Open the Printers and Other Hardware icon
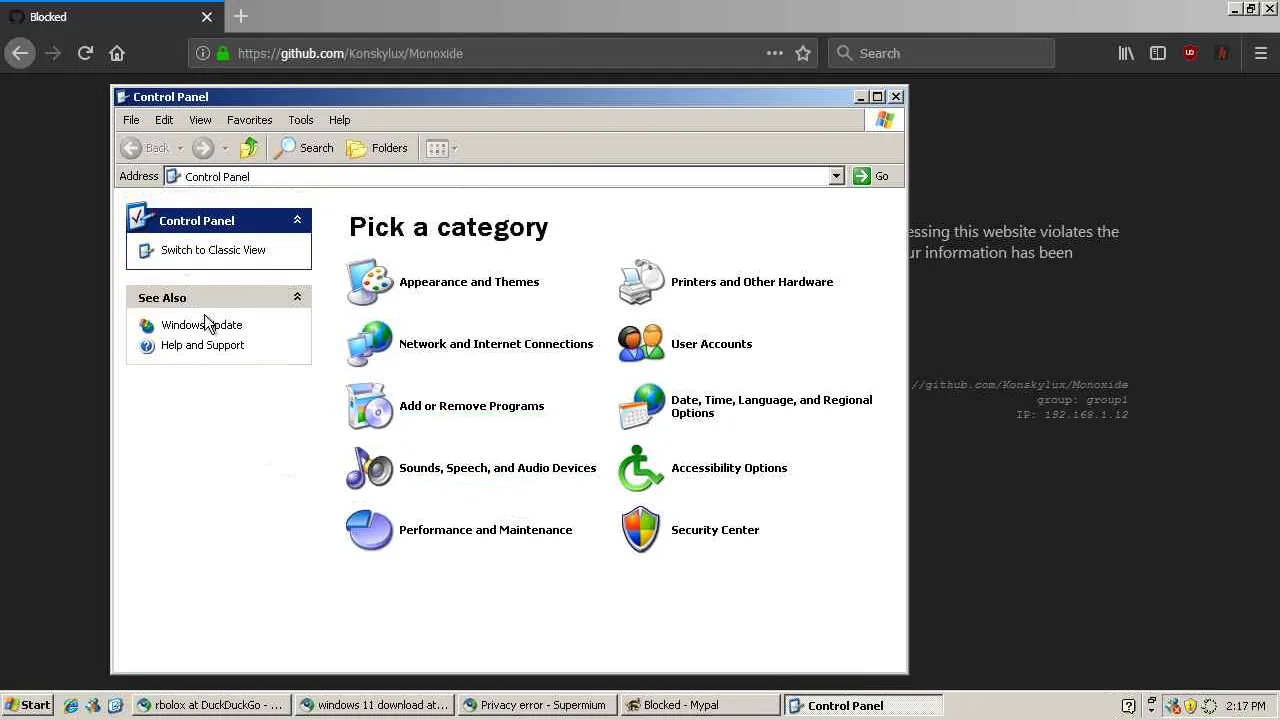This screenshot has height=720, width=1280. pyautogui.click(x=641, y=282)
